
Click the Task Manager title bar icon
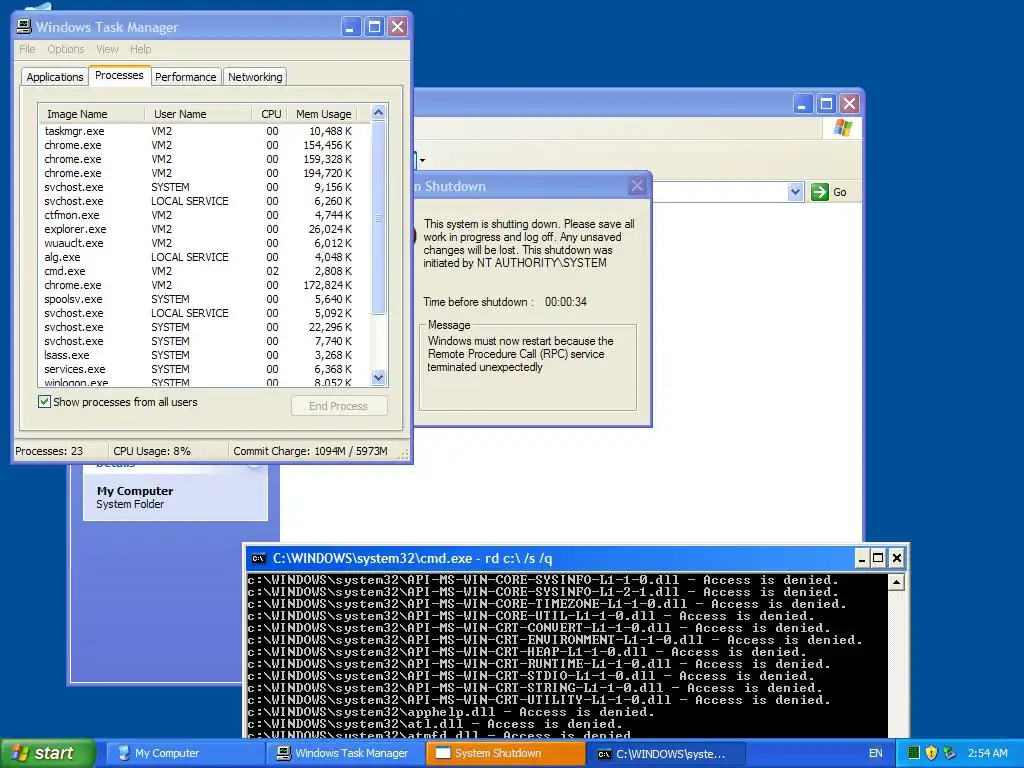[x=24, y=27]
